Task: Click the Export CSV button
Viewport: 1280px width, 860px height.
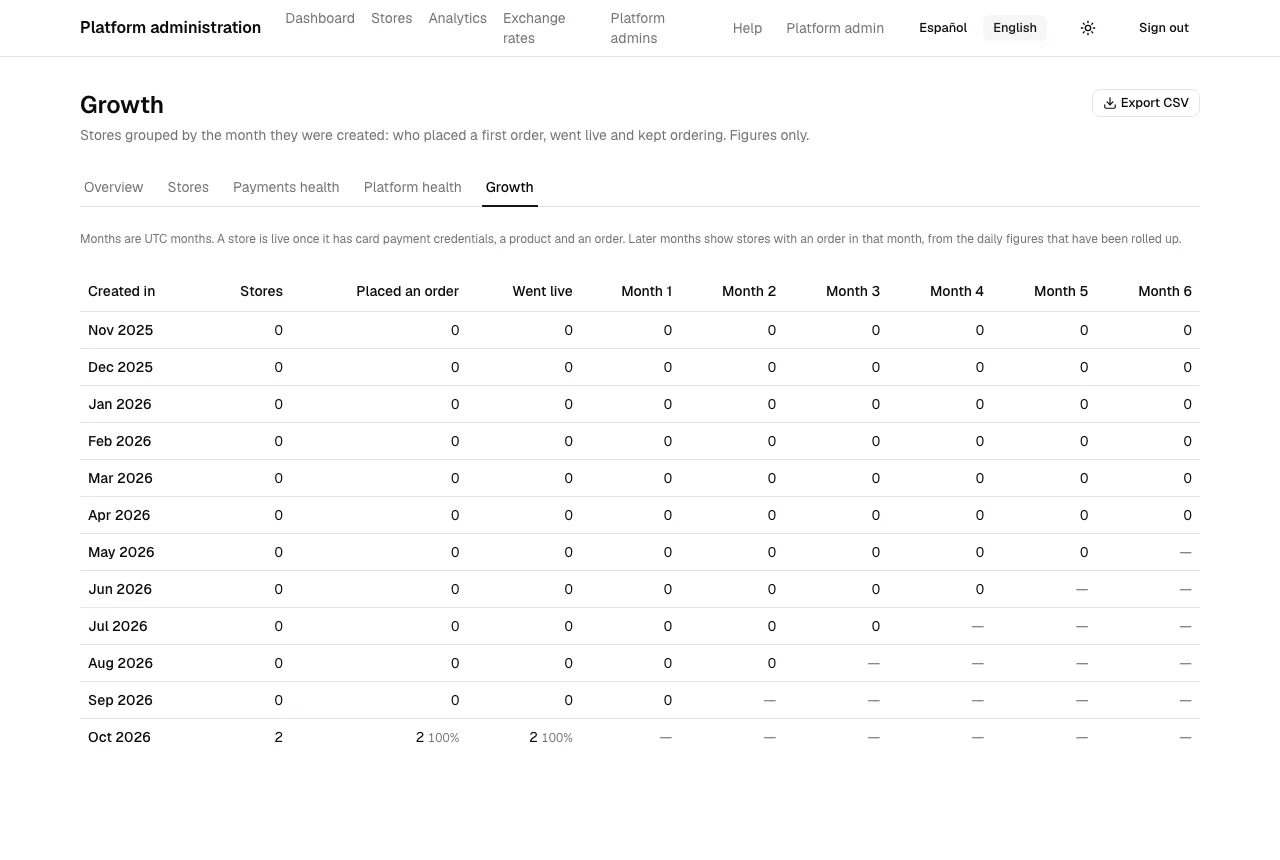Action: [1146, 103]
